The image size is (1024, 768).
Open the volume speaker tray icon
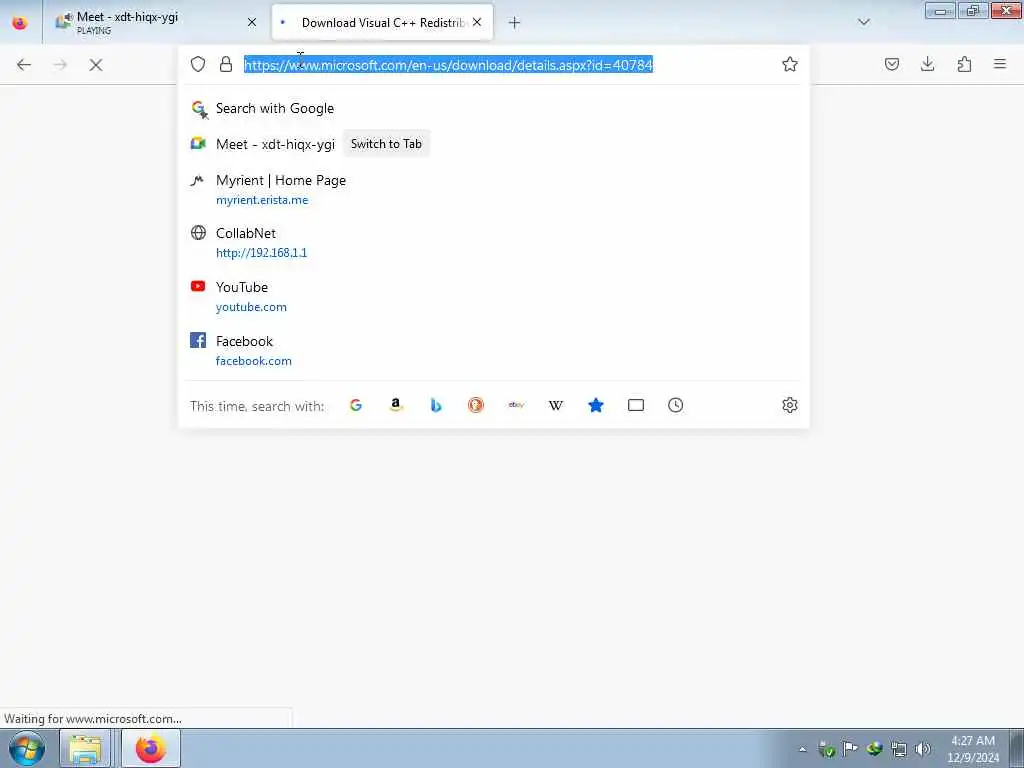(x=923, y=749)
